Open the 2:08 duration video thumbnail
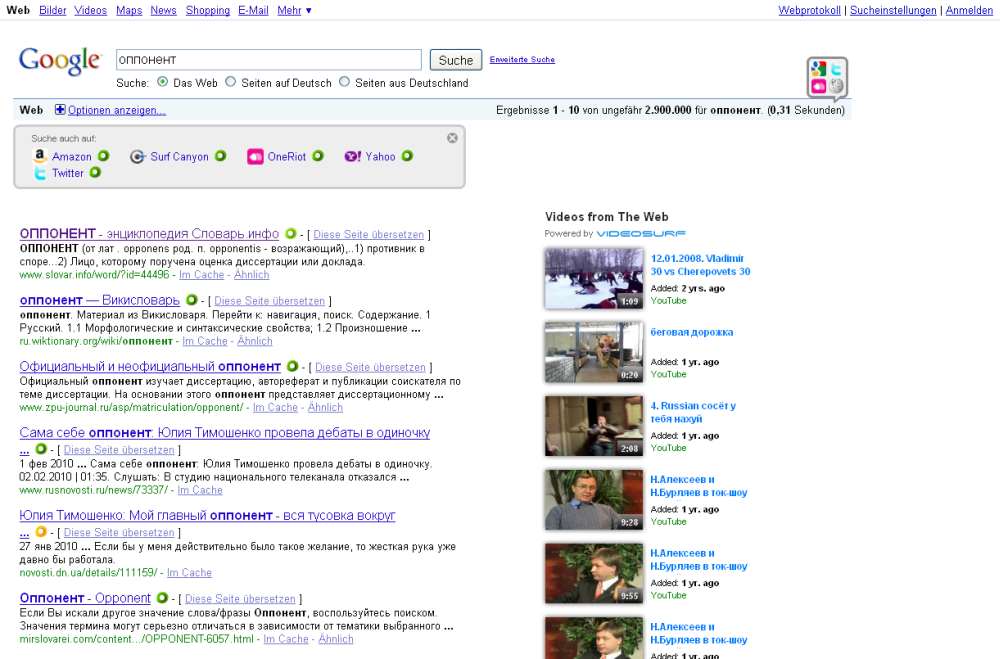Viewport: 1000px width, 659px height. [x=594, y=426]
